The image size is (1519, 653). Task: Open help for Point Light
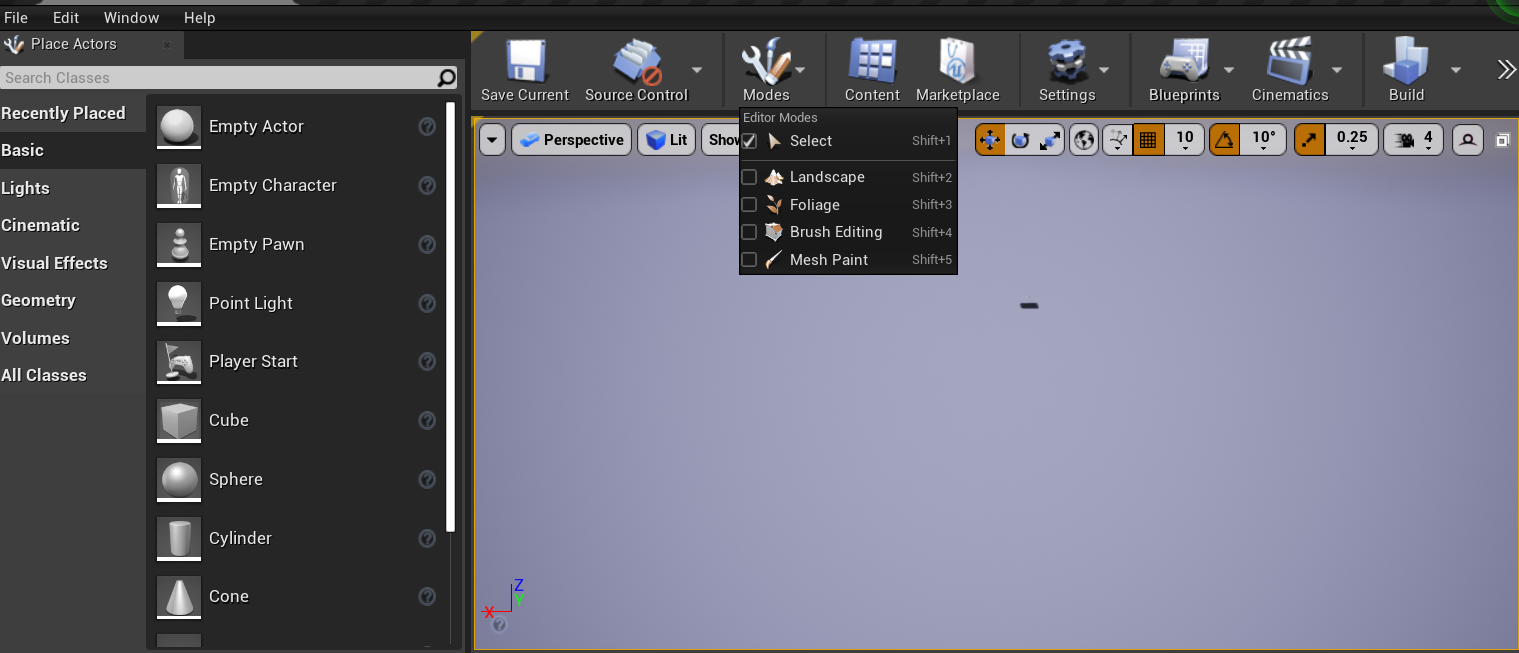tap(427, 303)
